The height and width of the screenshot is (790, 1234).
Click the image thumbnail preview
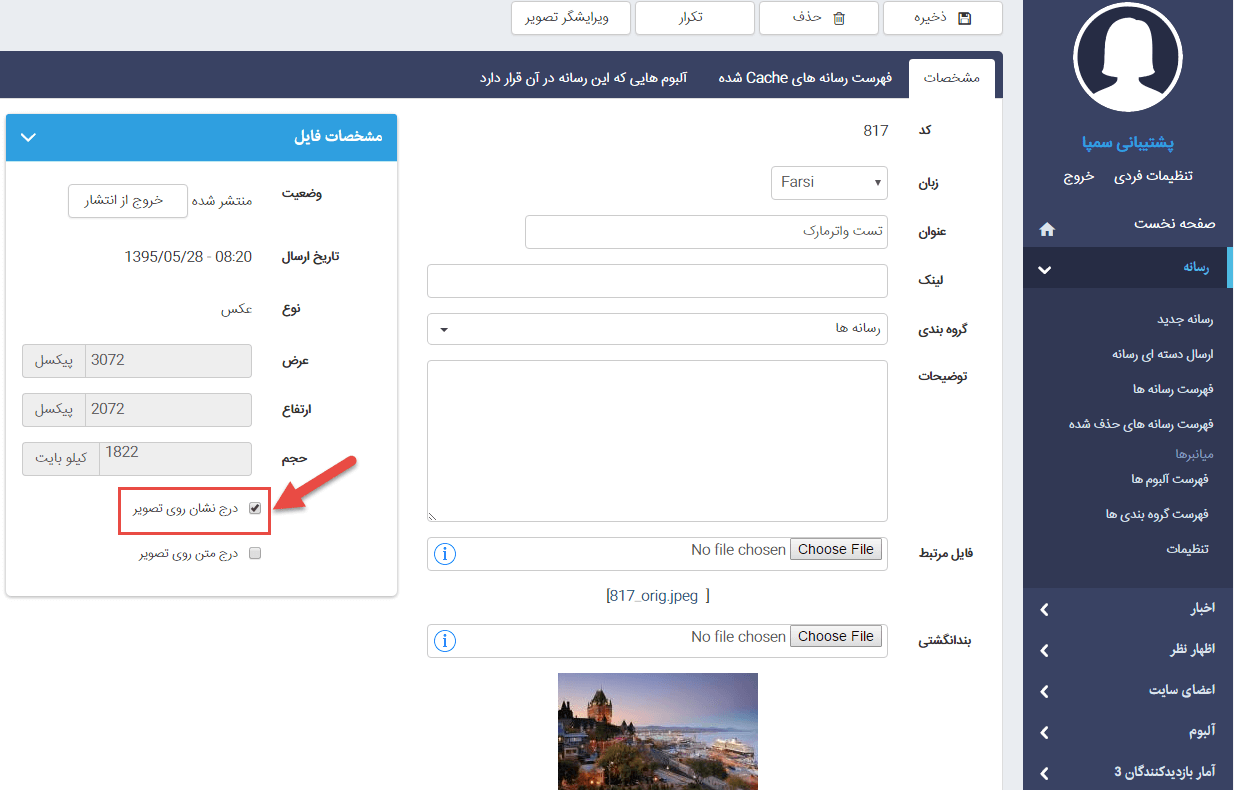pos(657,731)
